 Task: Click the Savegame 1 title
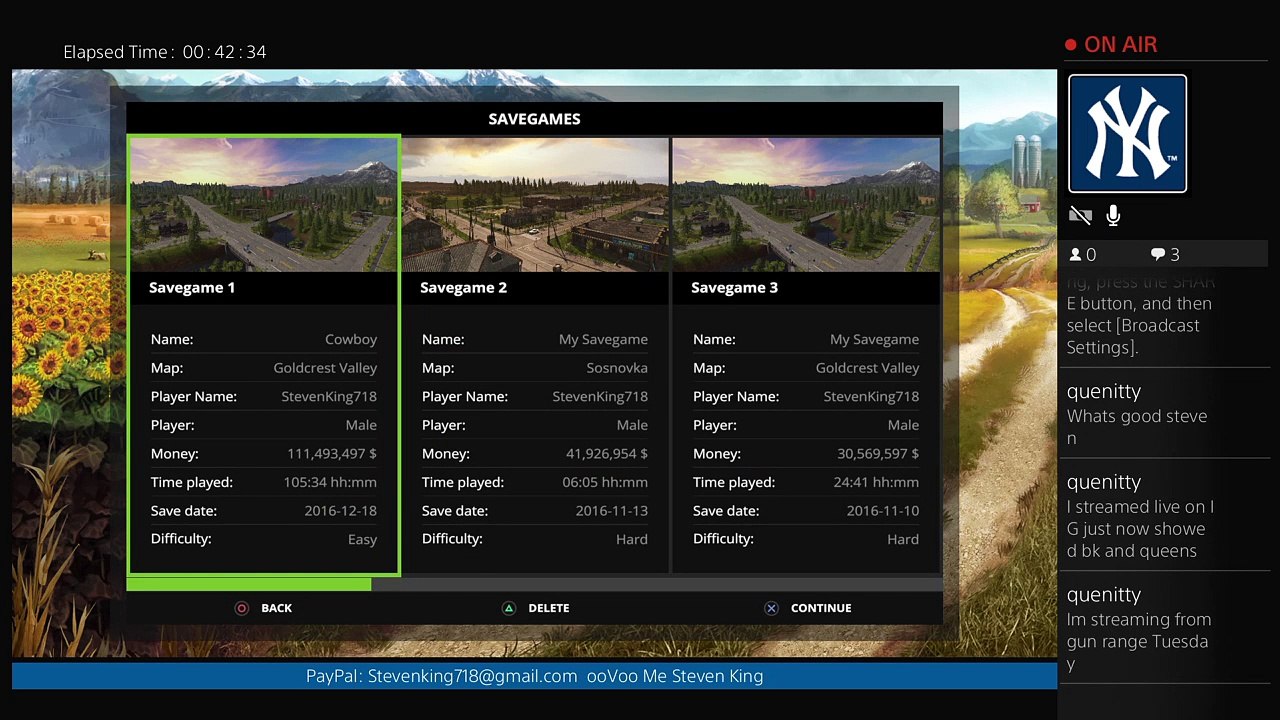point(192,288)
